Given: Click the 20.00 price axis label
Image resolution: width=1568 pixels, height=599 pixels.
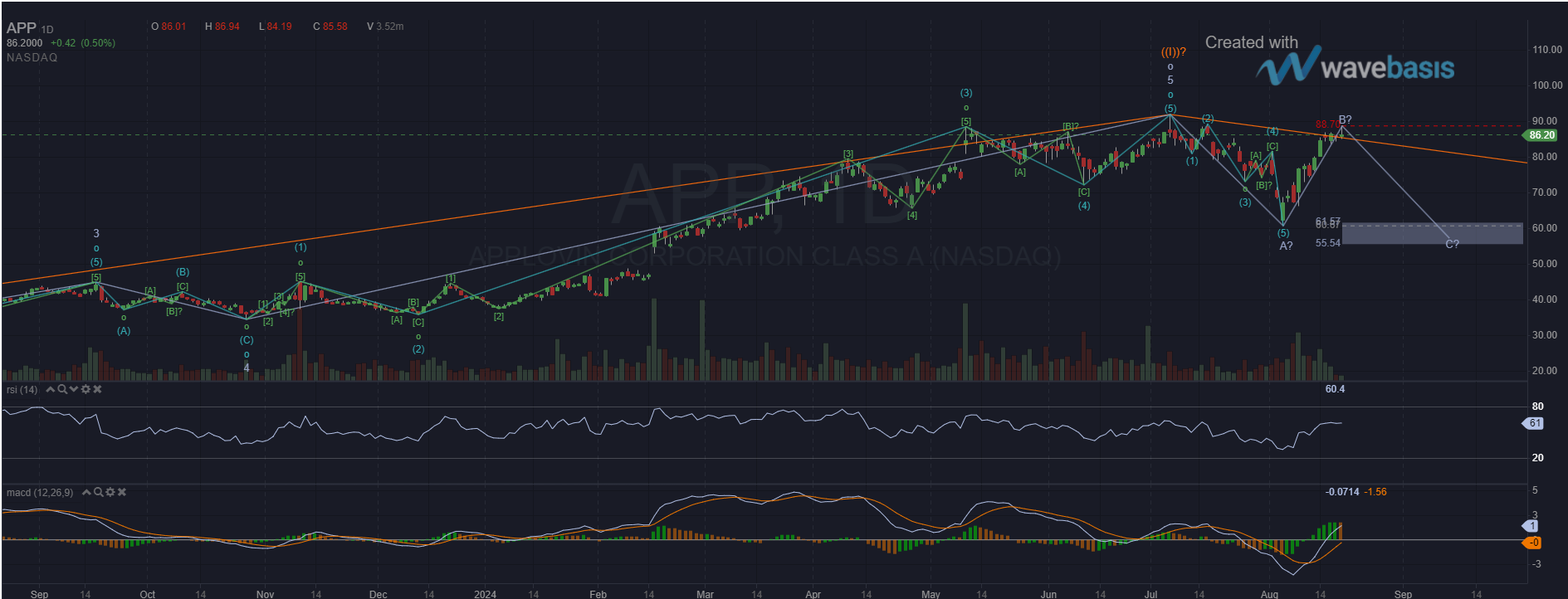Looking at the screenshot, I should [x=1545, y=371].
